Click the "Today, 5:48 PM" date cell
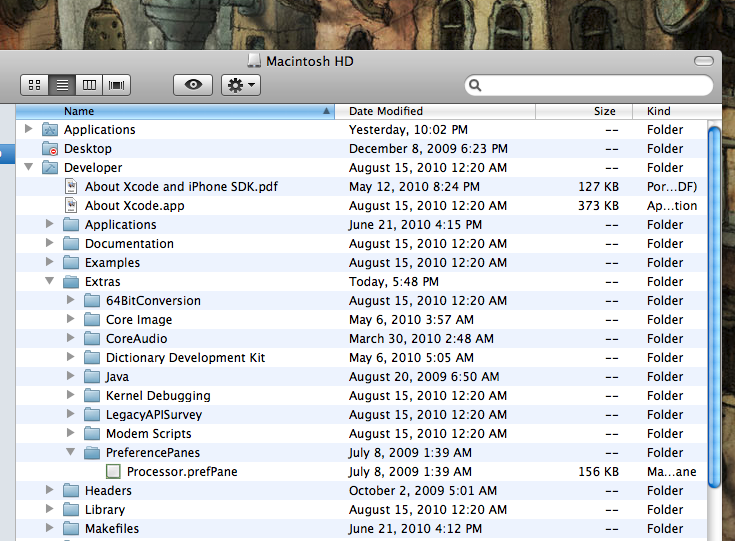This screenshot has width=735, height=541. (394, 282)
